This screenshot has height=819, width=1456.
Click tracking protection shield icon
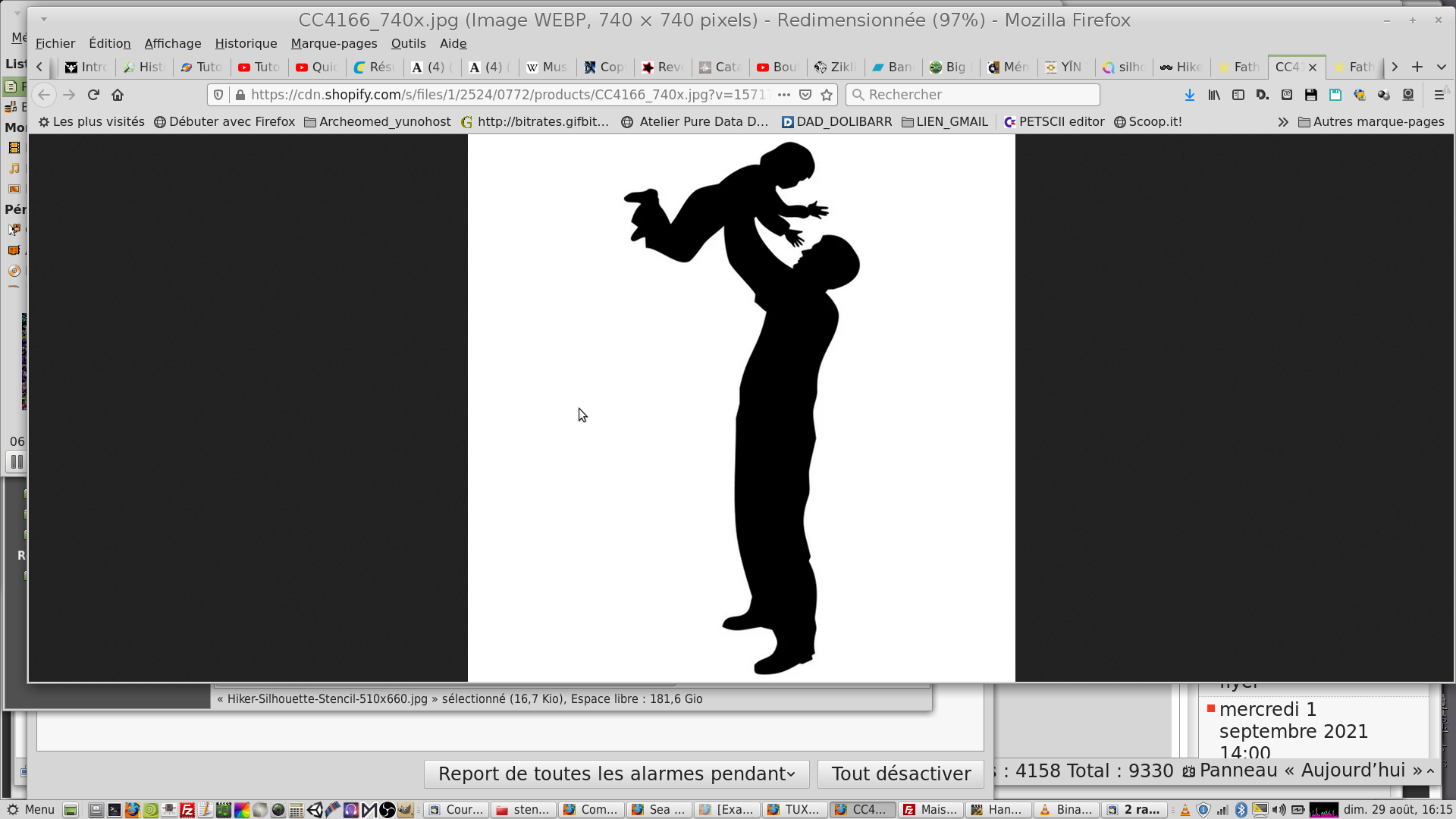coord(218,95)
